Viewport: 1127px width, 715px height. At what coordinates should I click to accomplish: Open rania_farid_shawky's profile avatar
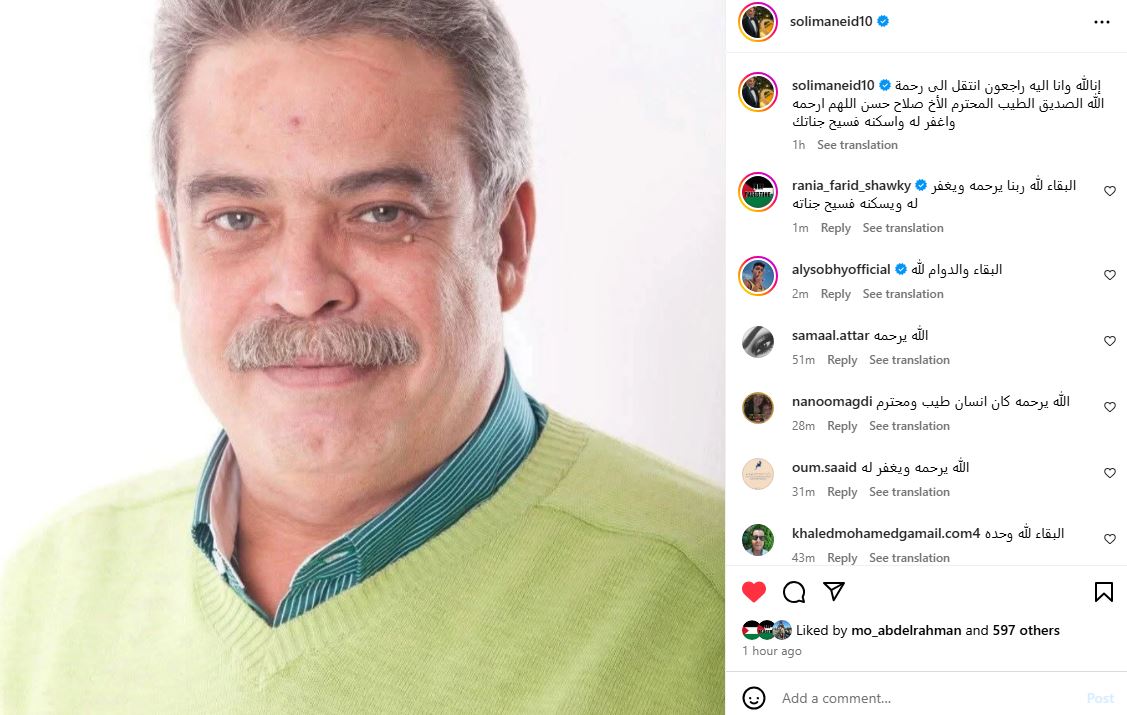coord(758,192)
